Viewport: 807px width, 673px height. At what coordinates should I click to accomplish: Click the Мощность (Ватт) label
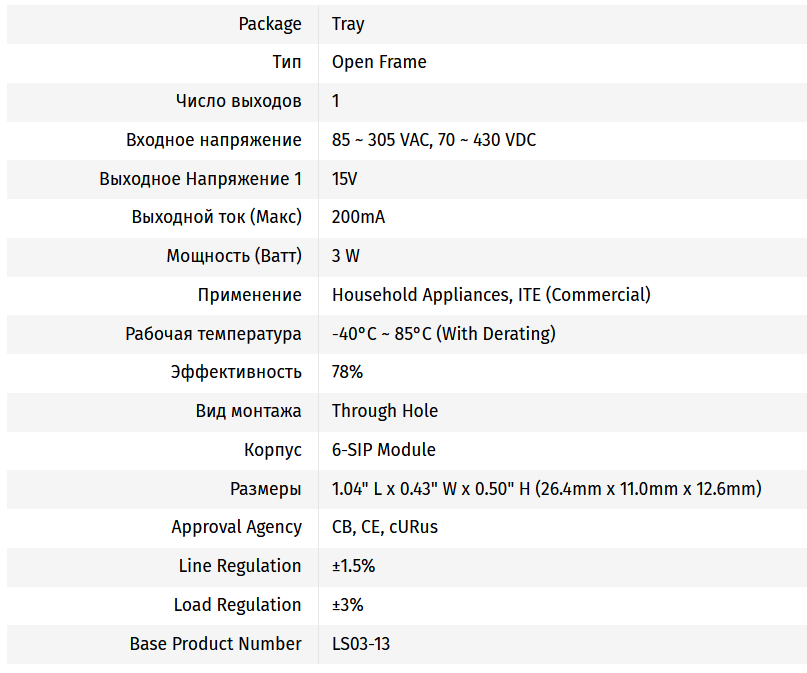coord(233,256)
